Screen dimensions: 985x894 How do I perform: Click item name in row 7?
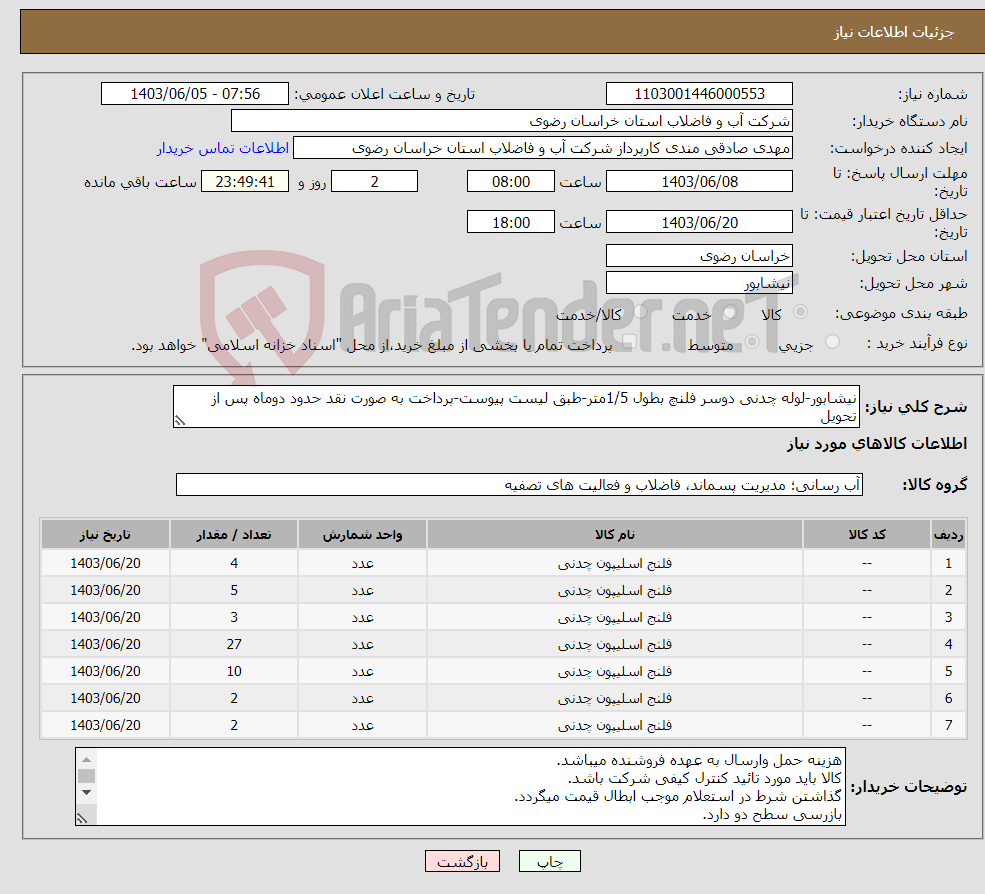[x=615, y=726]
